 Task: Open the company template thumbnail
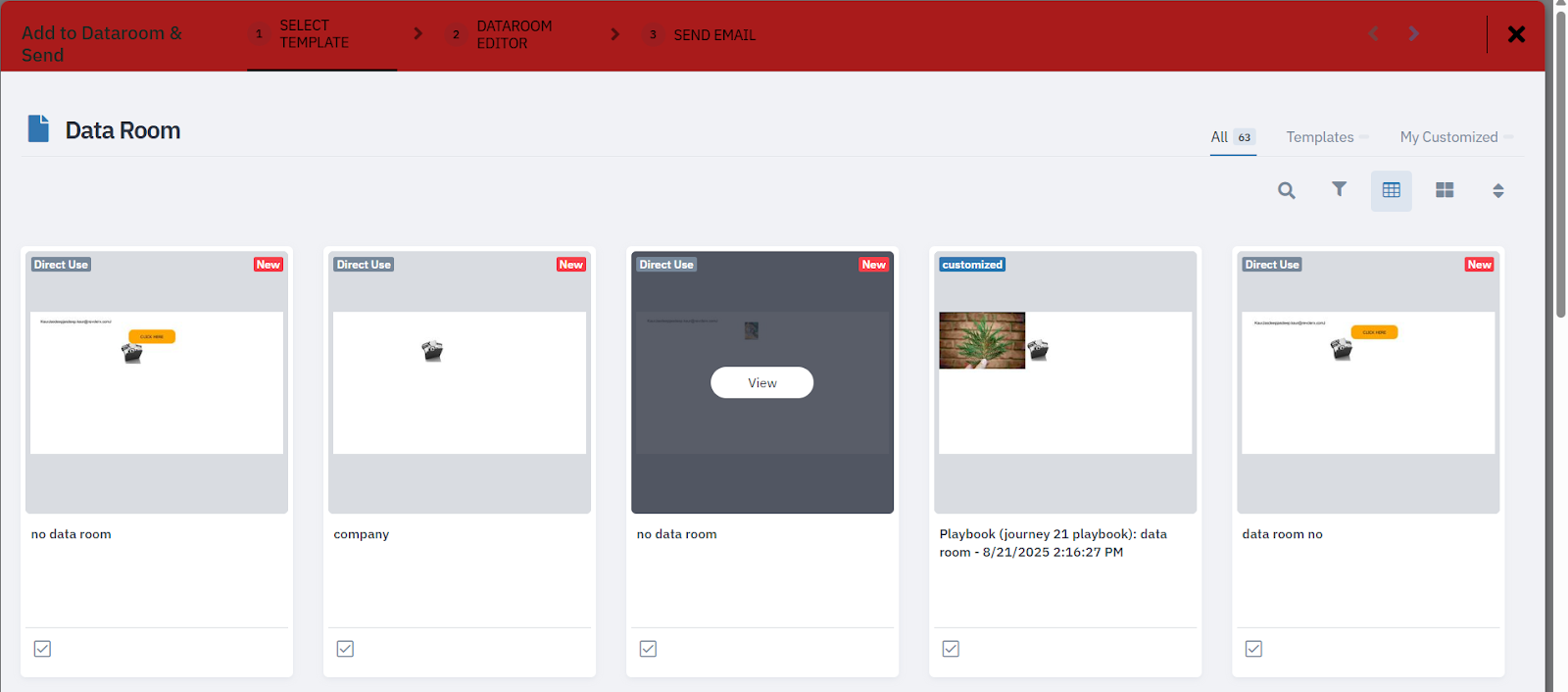(460, 382)
